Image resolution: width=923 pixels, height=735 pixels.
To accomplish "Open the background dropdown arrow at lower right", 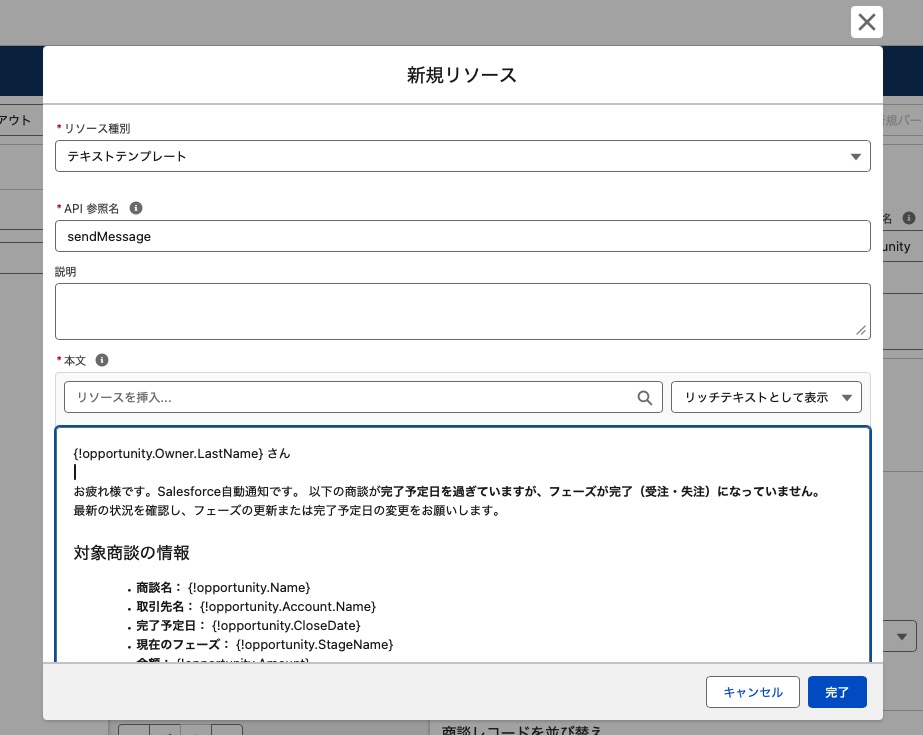I will click(x=901, y=636).
